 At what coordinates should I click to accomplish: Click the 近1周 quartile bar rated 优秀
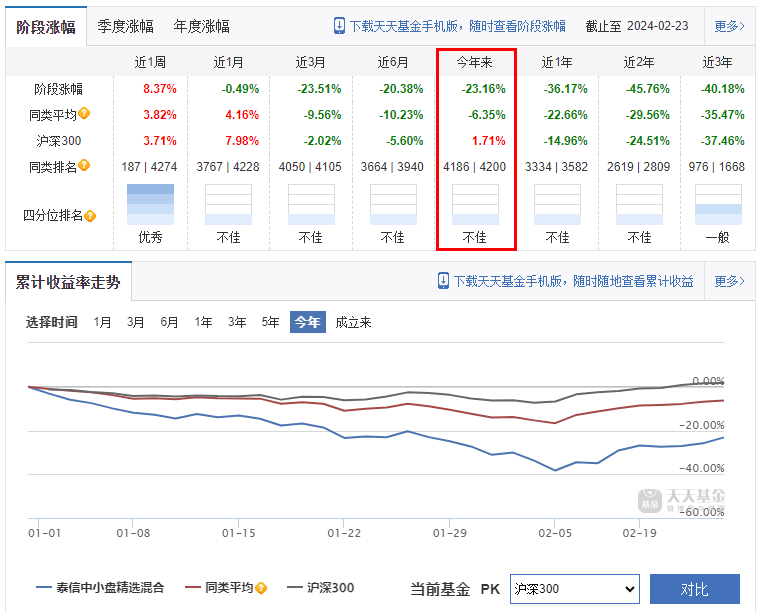coord(150,204)
